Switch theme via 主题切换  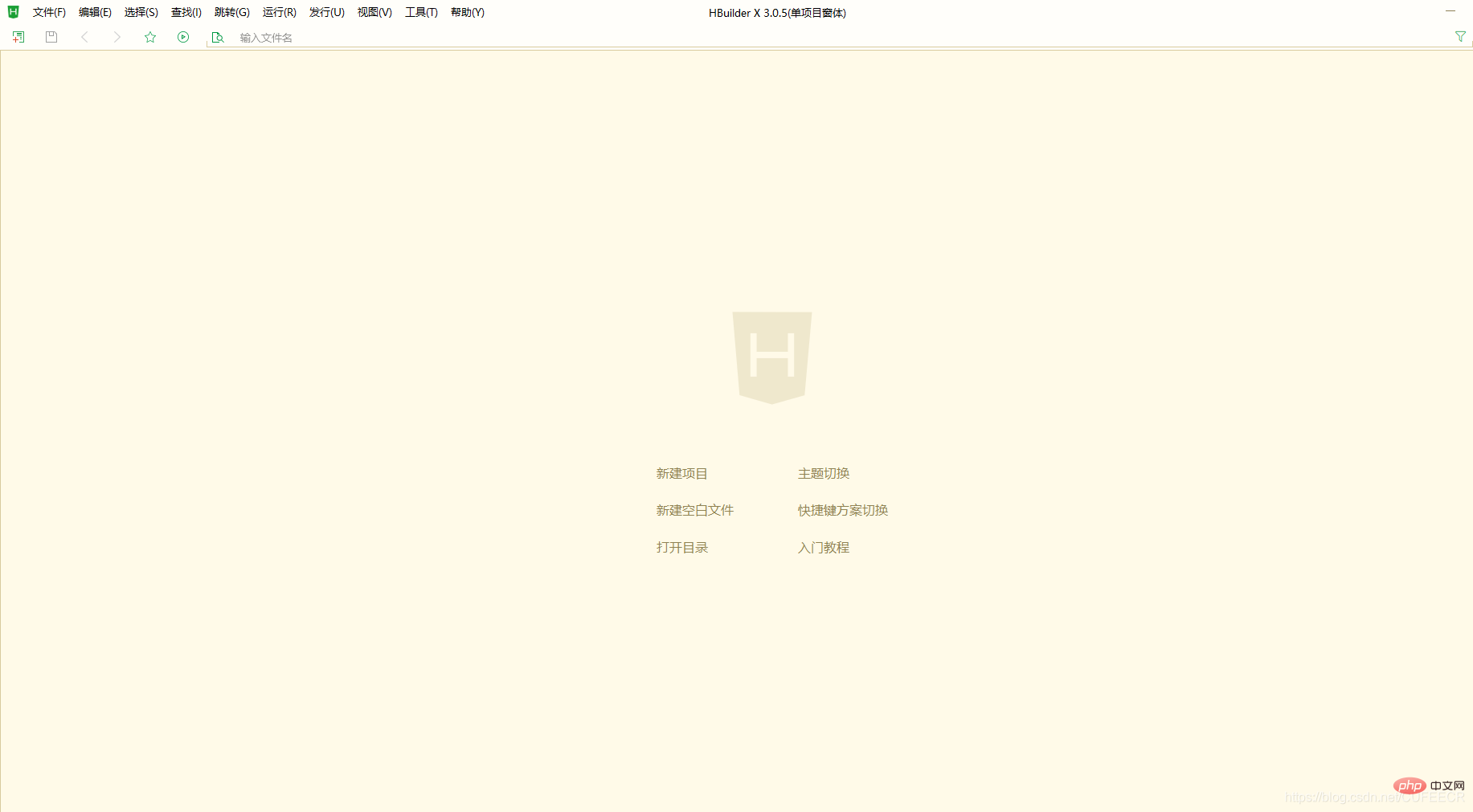823,473
